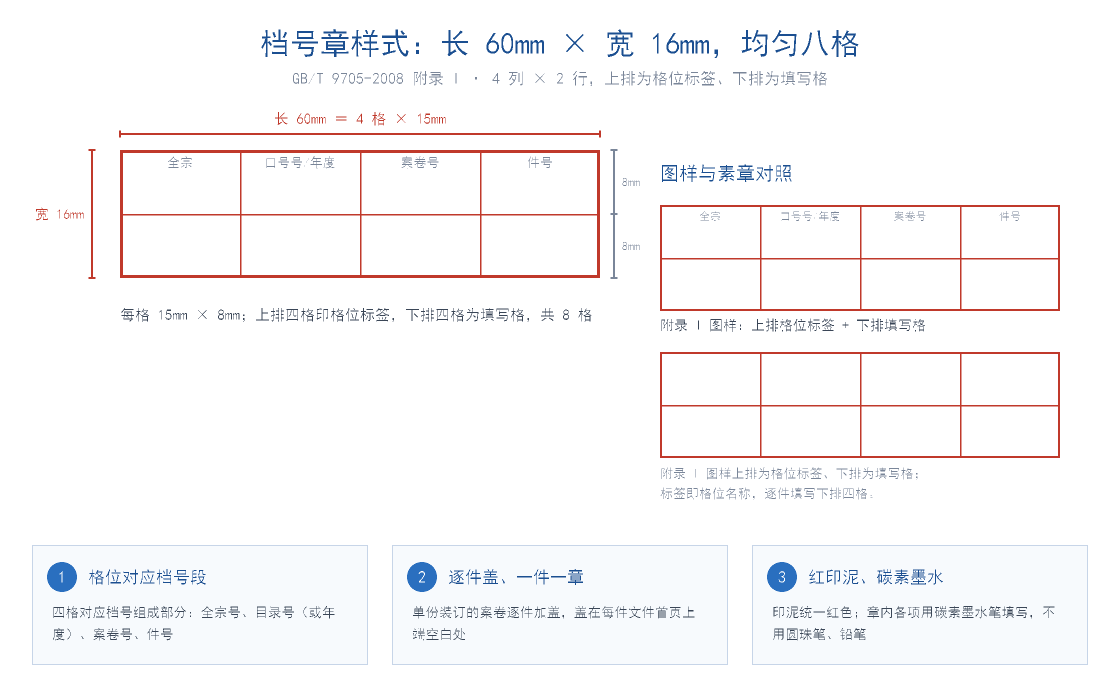
Task: Select the 年度 cell in the large stamp diagram
Action: click(x=301, y=183)
